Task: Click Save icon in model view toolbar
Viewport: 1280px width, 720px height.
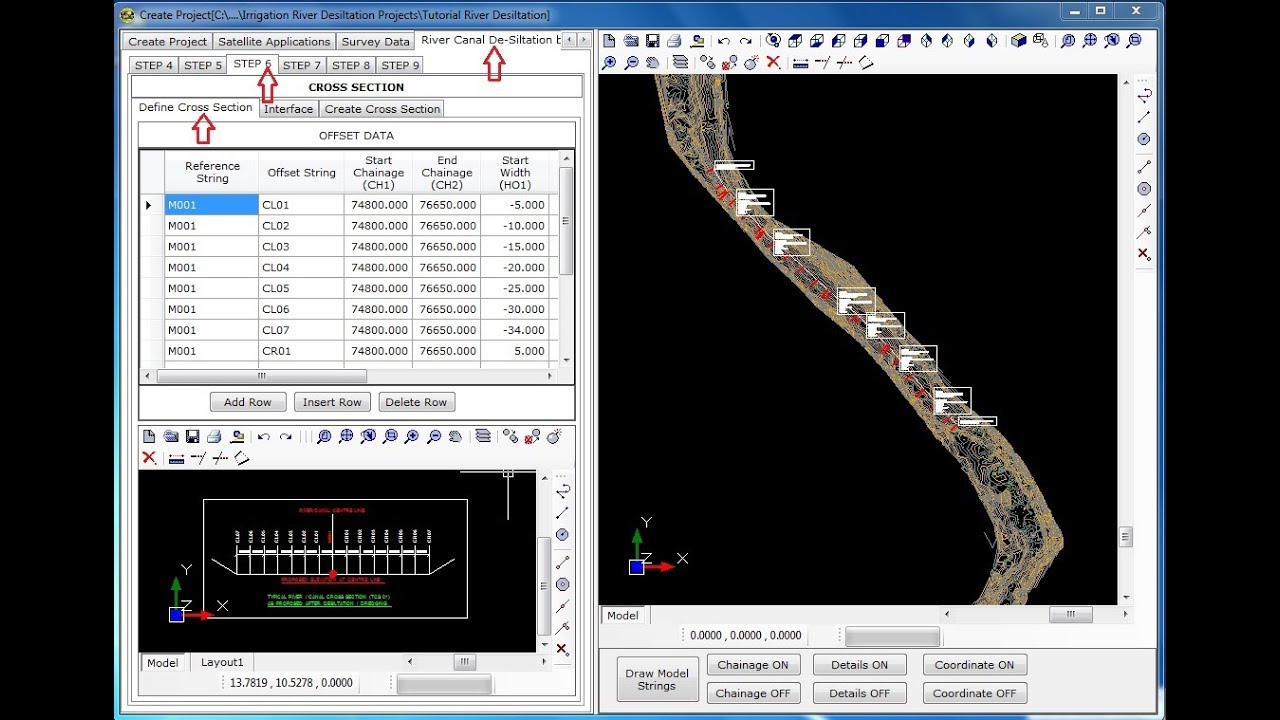Action: [652, 41]
